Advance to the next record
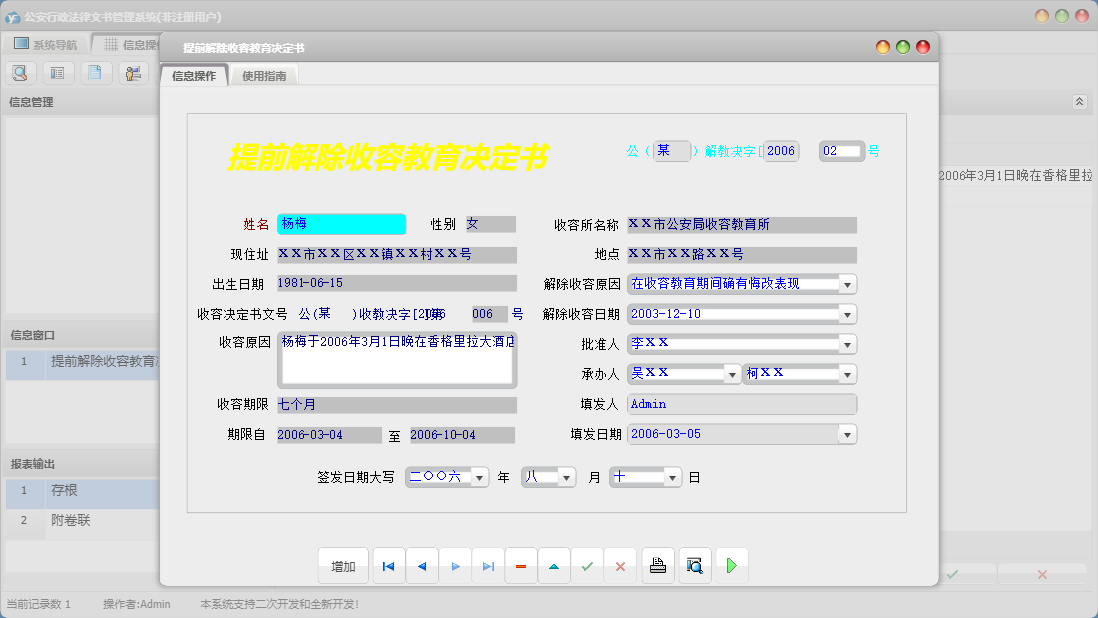Viewport: 1098px width, 618px height. coord(455,566)
